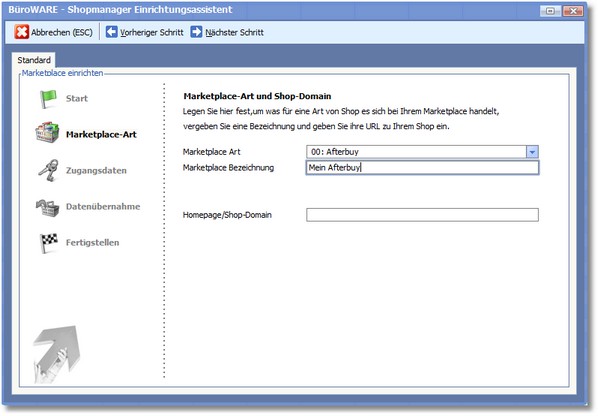Open the Marketplace Art dropdown arrow

point(532,152)
